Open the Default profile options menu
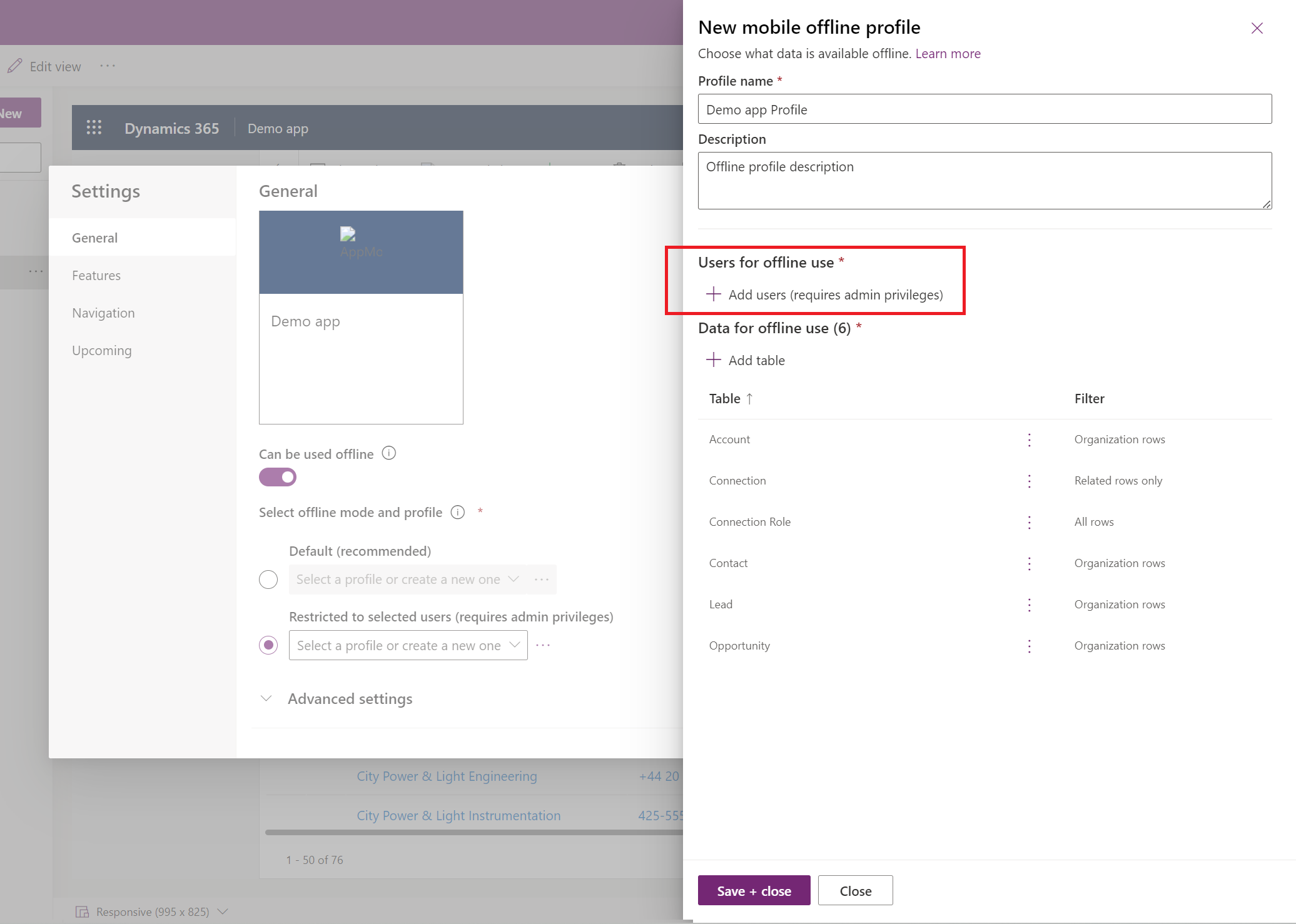The width and height of the screenshot is (1296, 924). point(541,579)
